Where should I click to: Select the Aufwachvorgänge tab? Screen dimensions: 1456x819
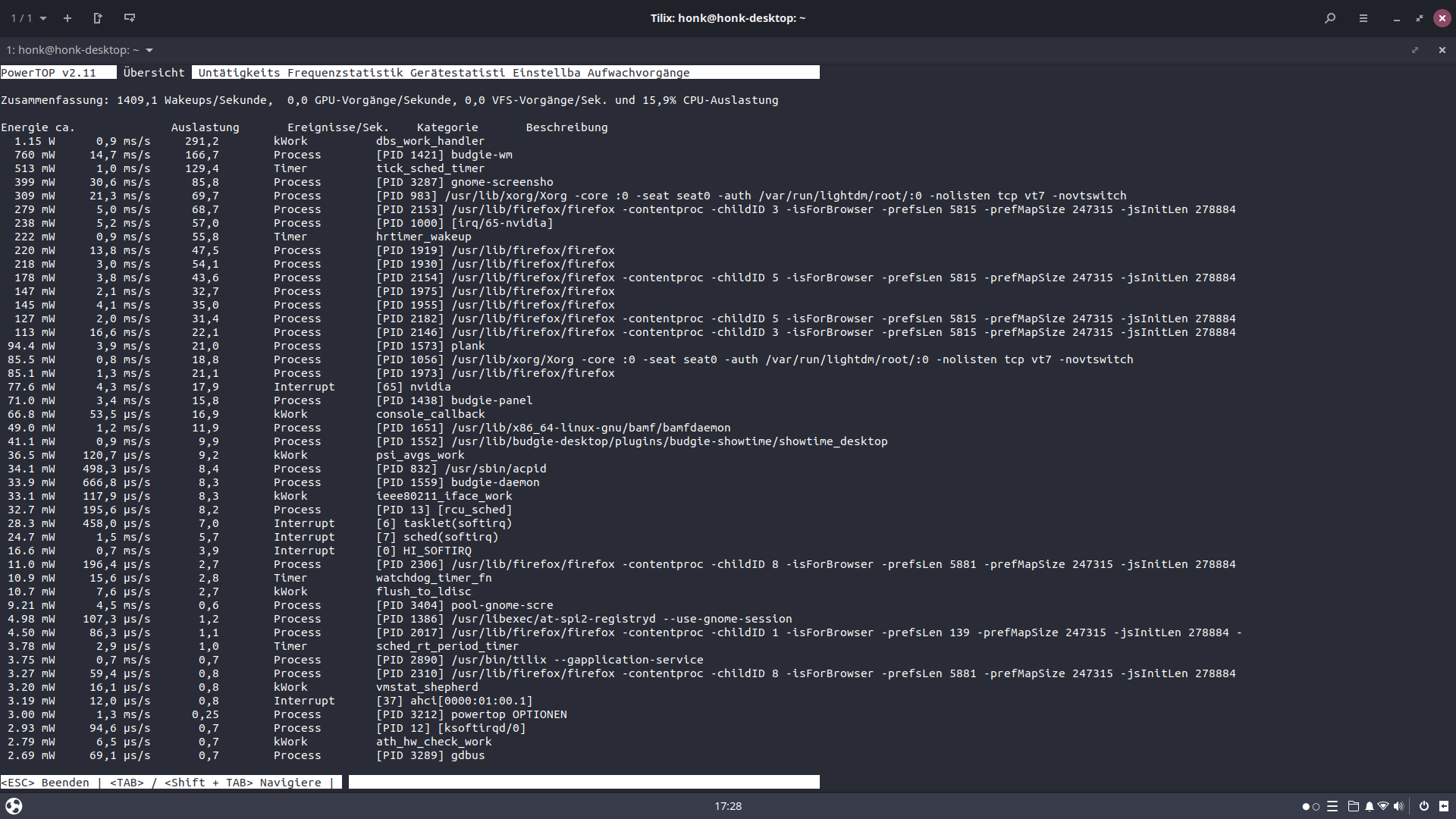click(639, 73)
